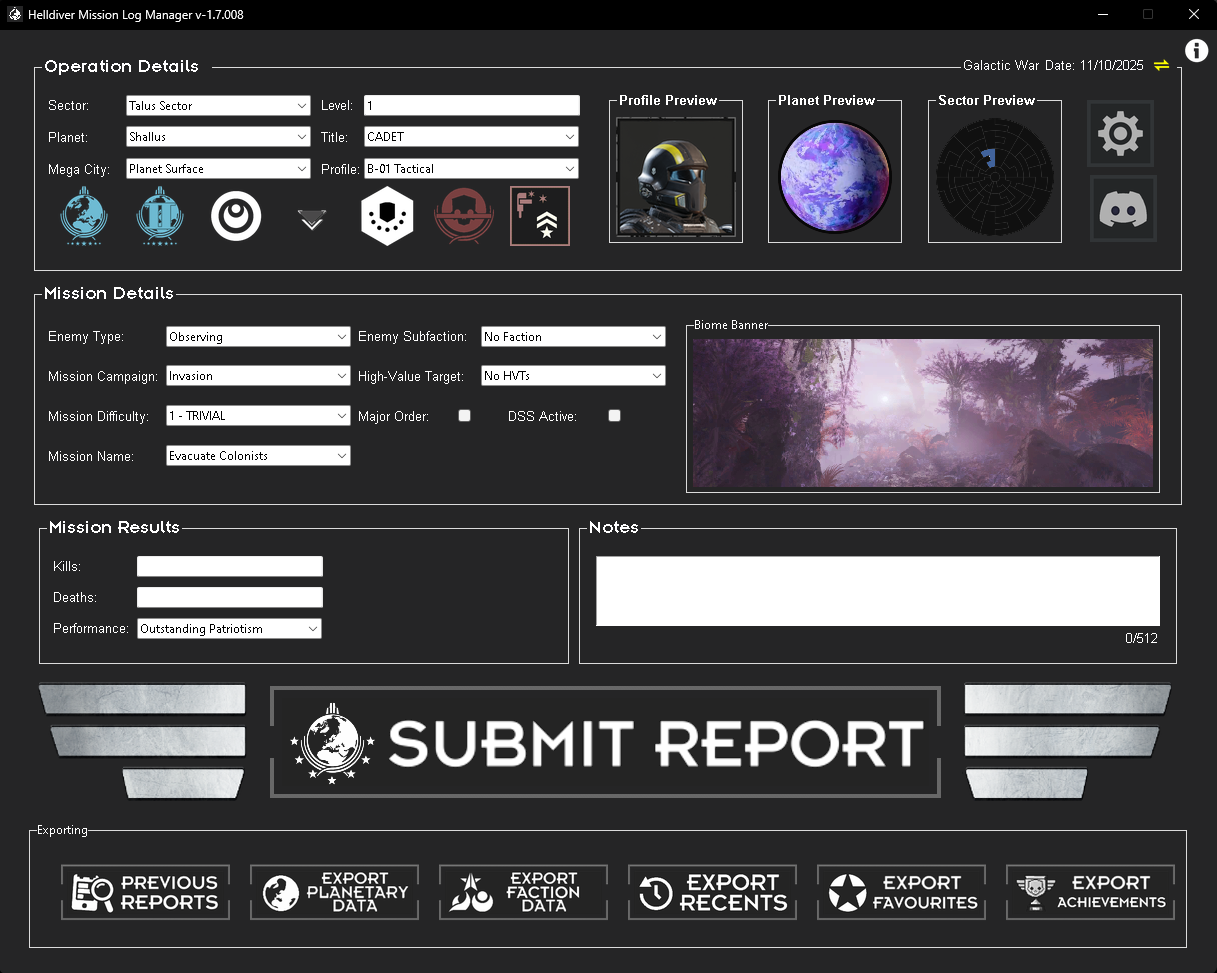Click the white circular ring badge icon
This screenshot has width=1217, height=973.
[236, 216]
